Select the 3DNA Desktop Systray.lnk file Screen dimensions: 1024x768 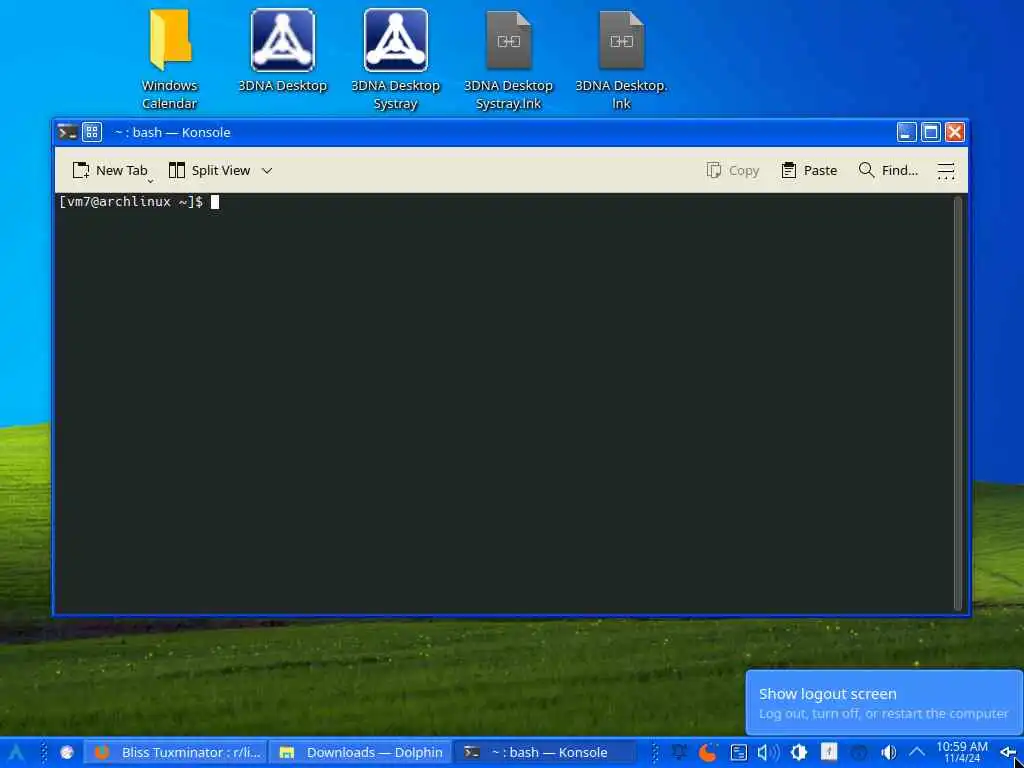click(509, 59)
